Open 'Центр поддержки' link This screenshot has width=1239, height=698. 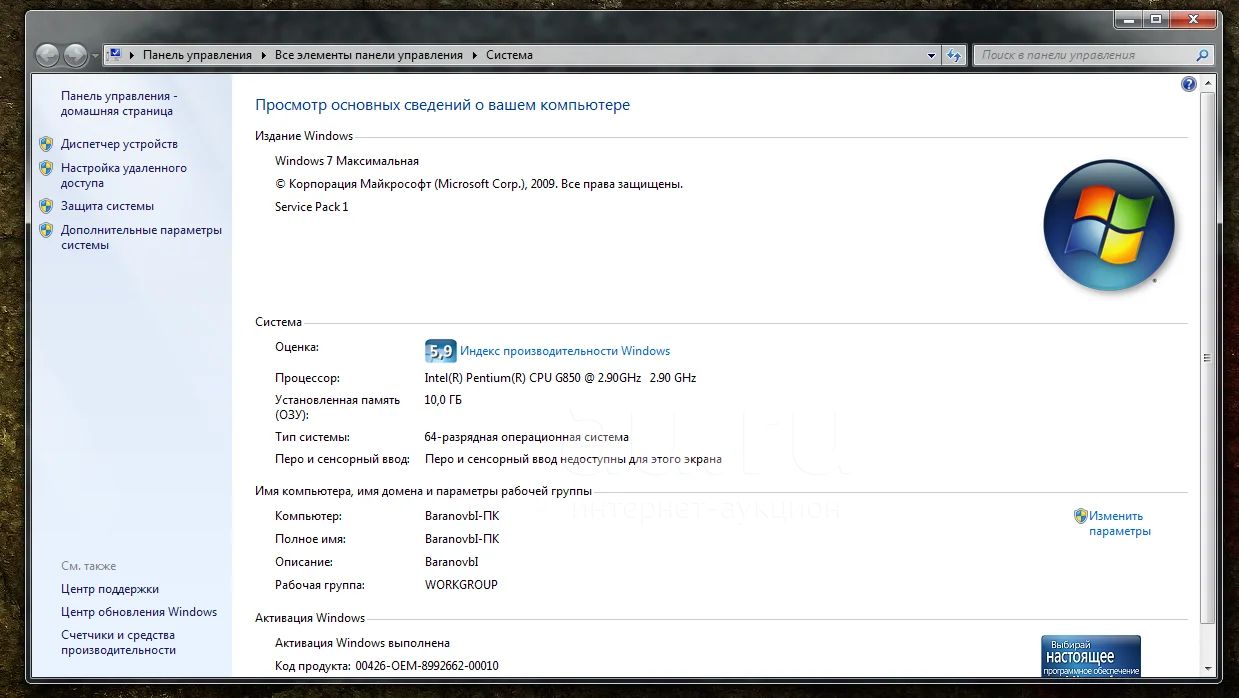click(x=110, y=589)
